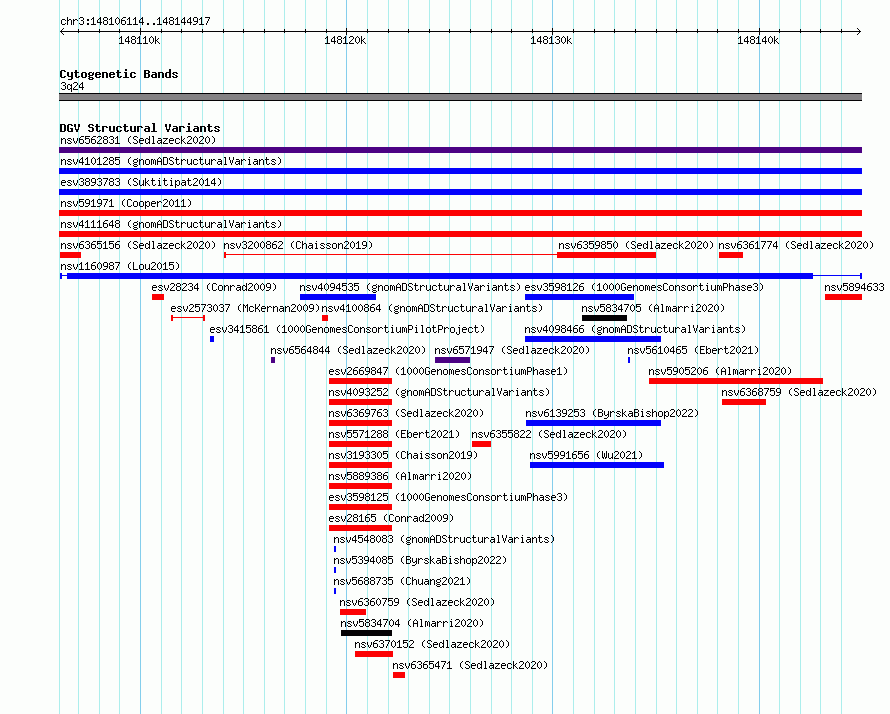Click the nsv4094535 gnomAD blue bar
This screenshot has width=890, height=714.
point(338,297)
